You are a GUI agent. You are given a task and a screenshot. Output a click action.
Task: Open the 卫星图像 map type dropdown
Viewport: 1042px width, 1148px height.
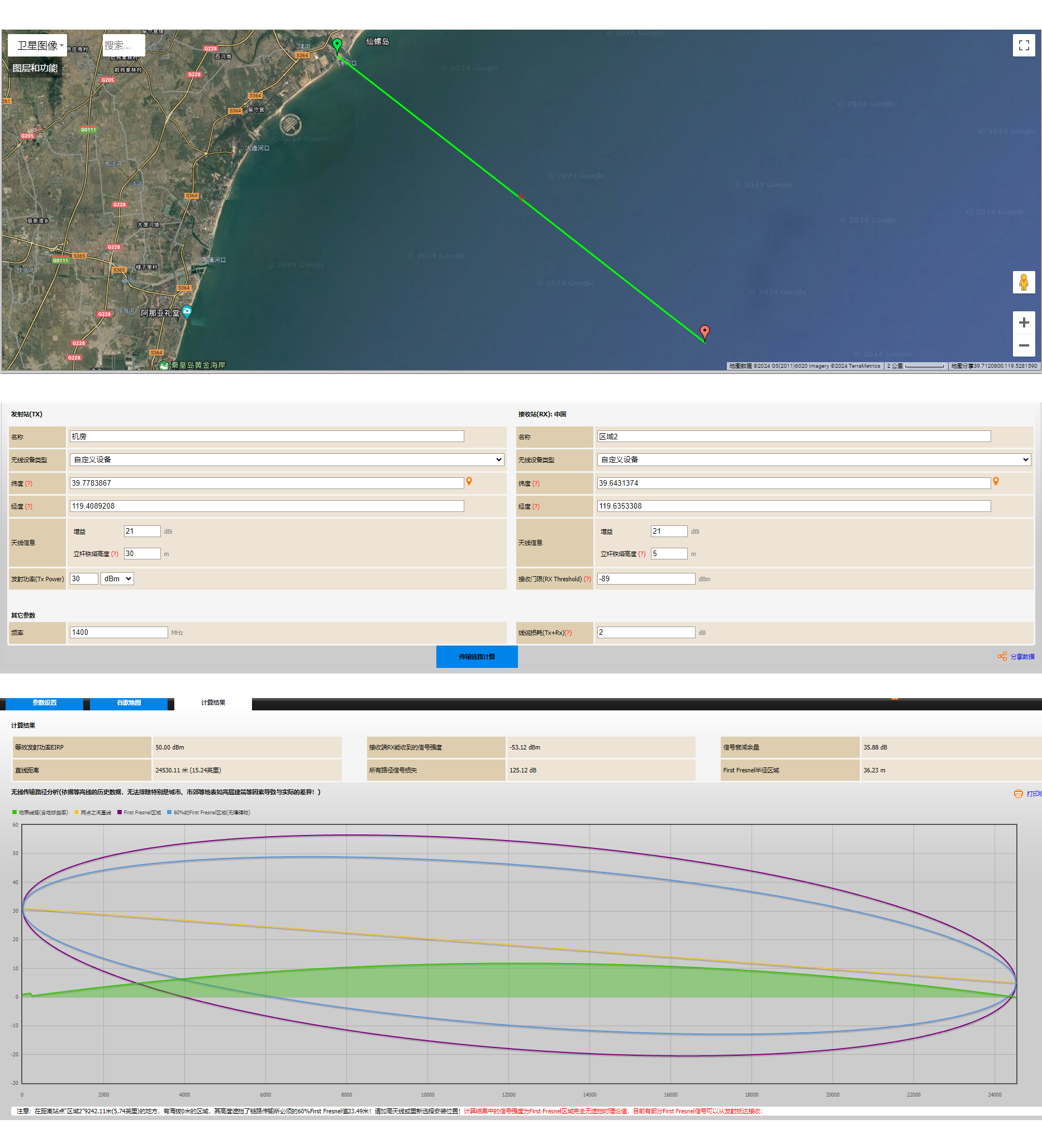pyautogui.click(x=37, y=46)
